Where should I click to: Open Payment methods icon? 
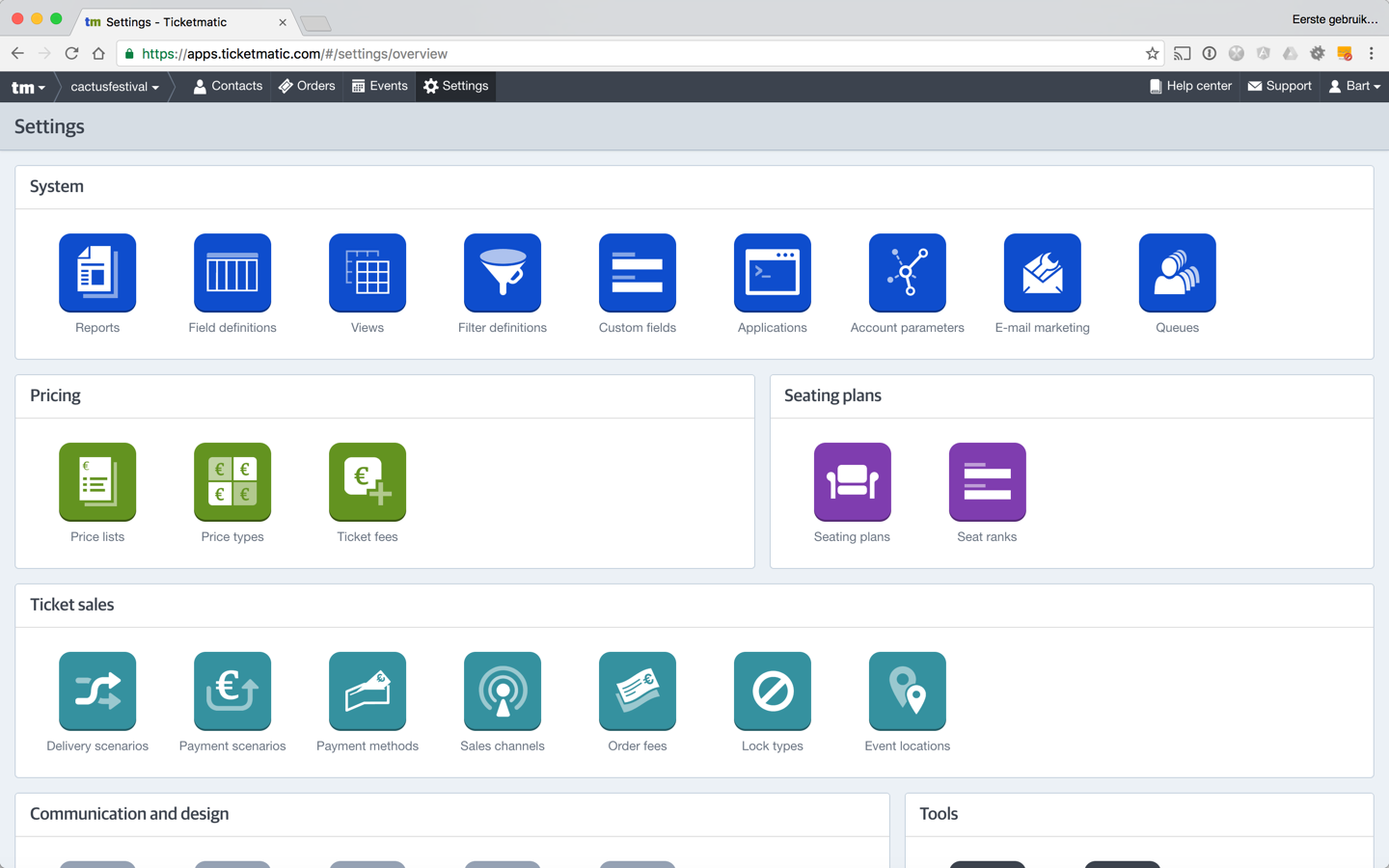368,692
